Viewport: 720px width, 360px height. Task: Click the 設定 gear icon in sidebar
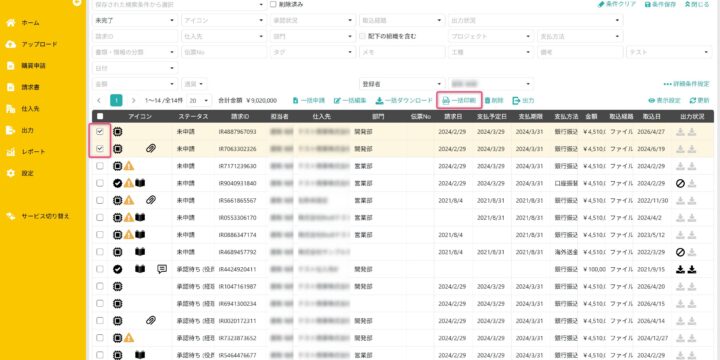coord(11,174)
